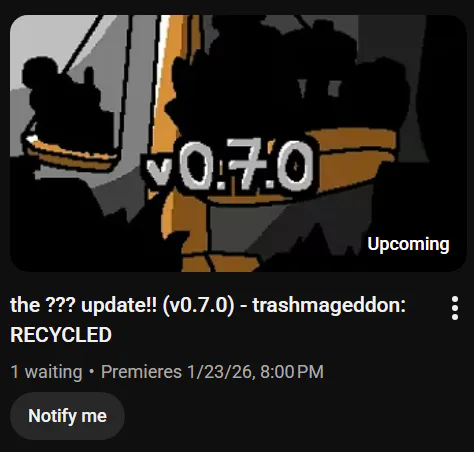
Task: Open the three-dot more actions menu
Action: [x=455, y=308]
